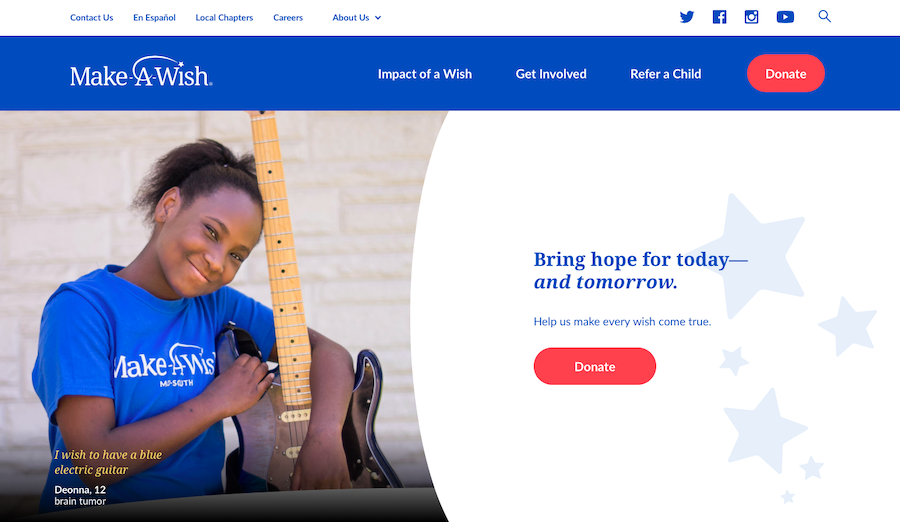Viewport: 900px width, 522px height.
Task: Click the Donate button below hero text
Action: (x=595, y=366)
